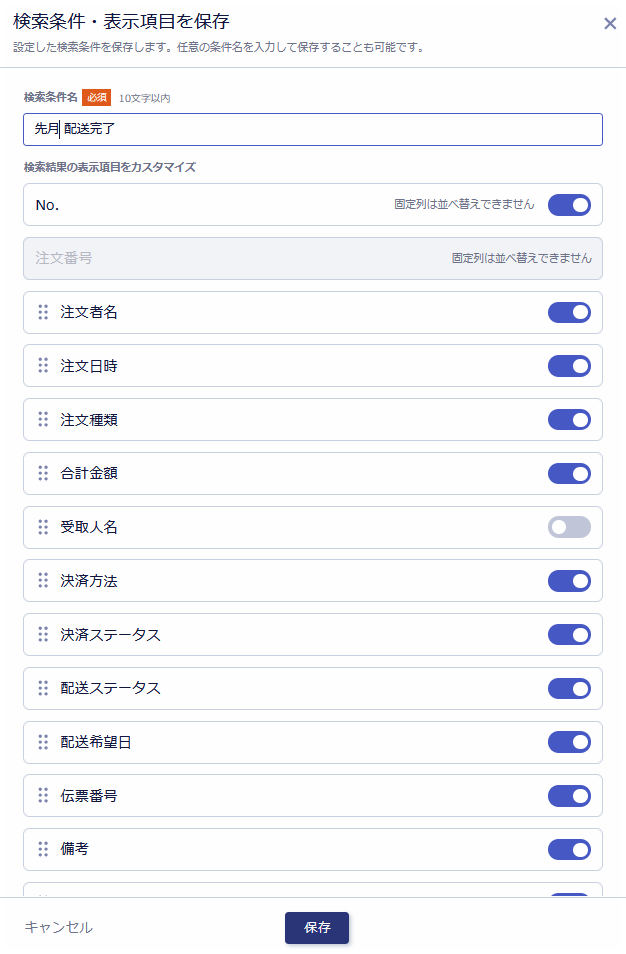Image resolution: width=626 pixels, height=954 pixels.
Task: Click the キャンセル link
Action: click(x=58, y=927)
